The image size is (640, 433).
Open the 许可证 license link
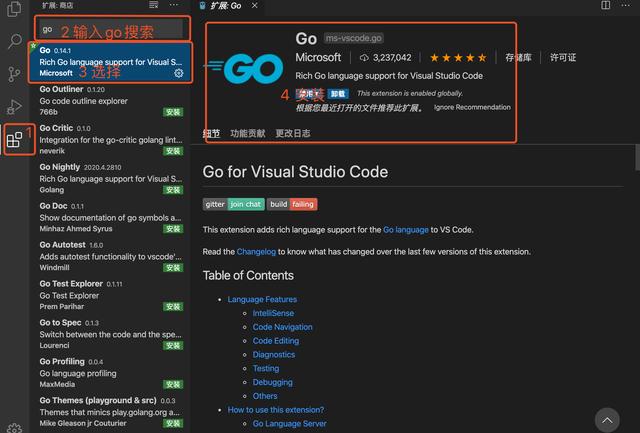(x=563, y=58)
